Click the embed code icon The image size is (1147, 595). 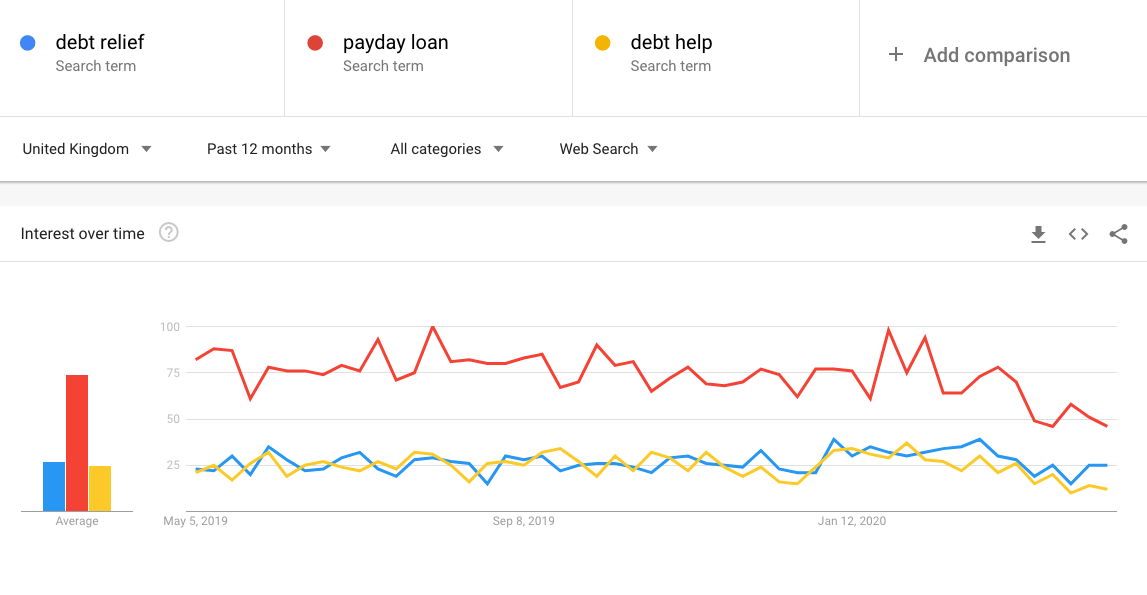[x=1078, y=234]
